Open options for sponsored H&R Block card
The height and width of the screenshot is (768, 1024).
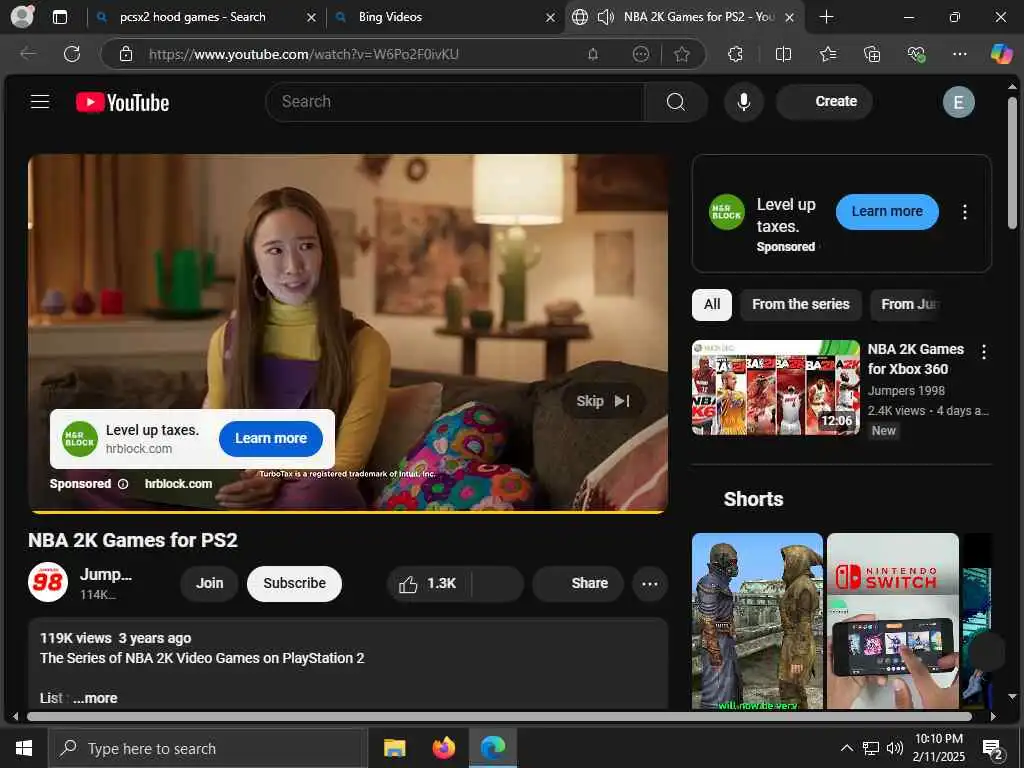point(965,212)
